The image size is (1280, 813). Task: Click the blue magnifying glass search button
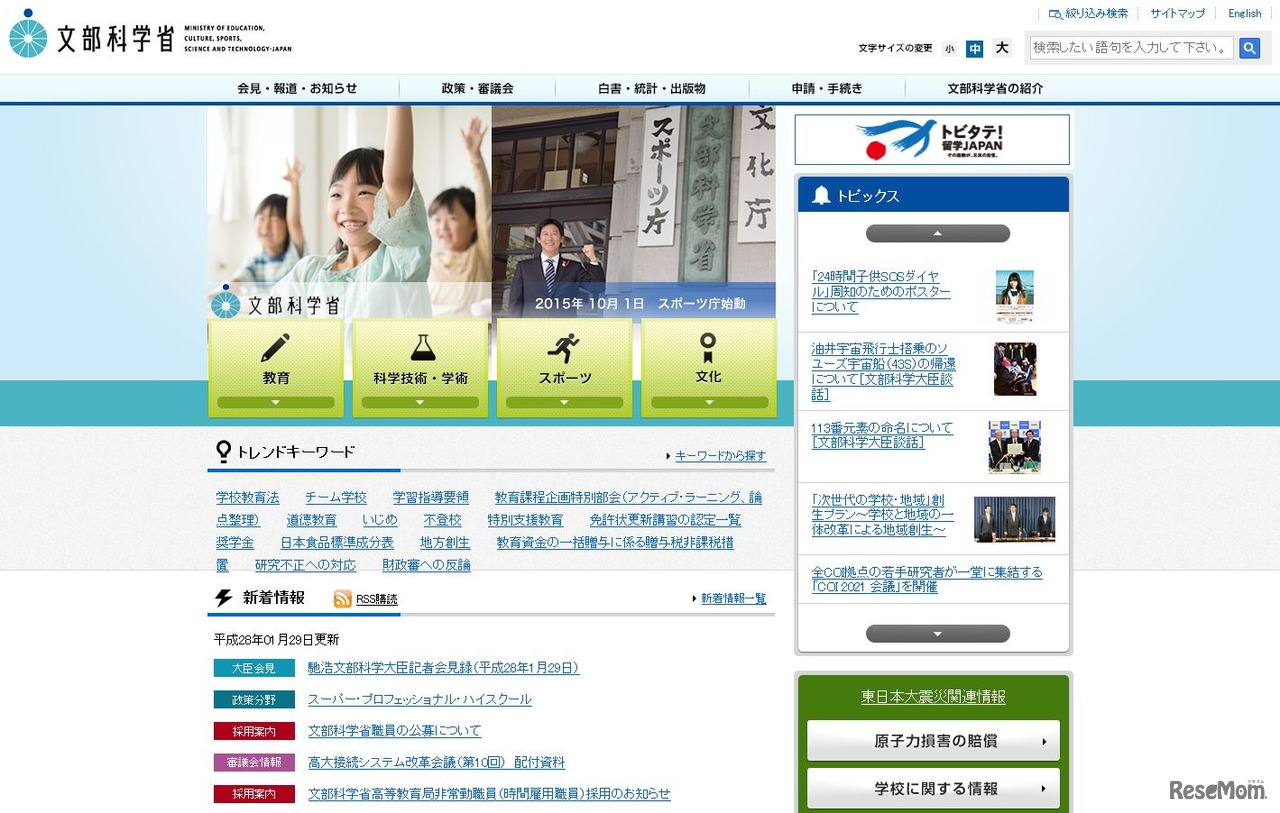pyautogui.click(x=1249, y=47)
